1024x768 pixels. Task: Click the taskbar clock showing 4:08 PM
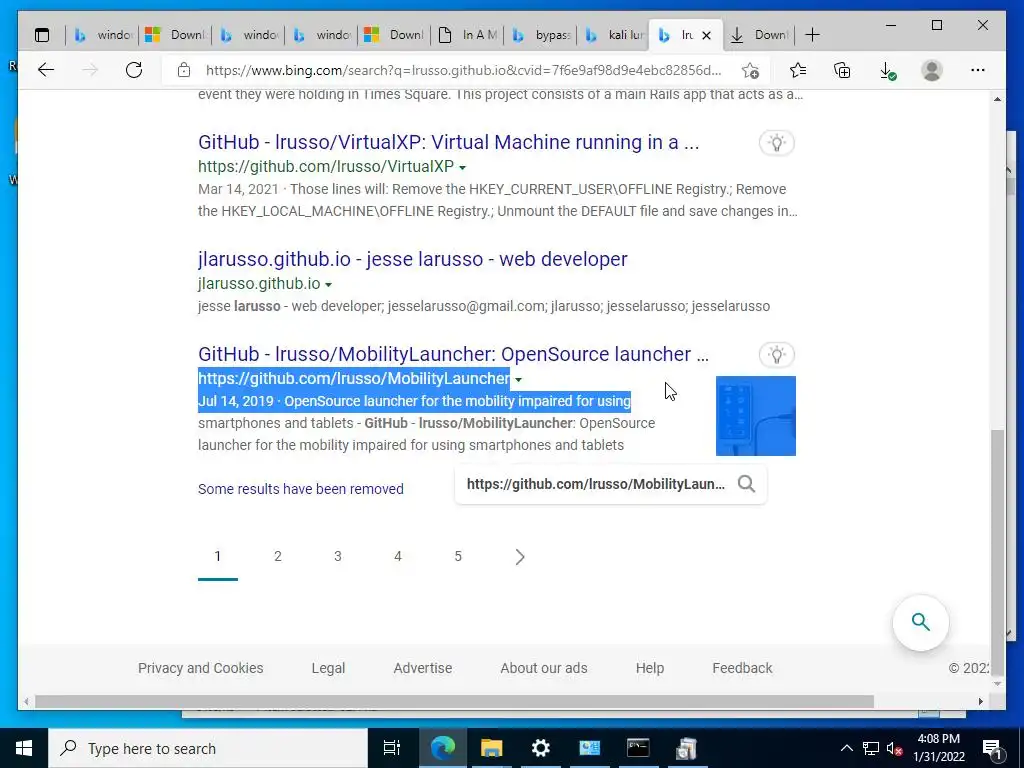click(x=939, y=748)
